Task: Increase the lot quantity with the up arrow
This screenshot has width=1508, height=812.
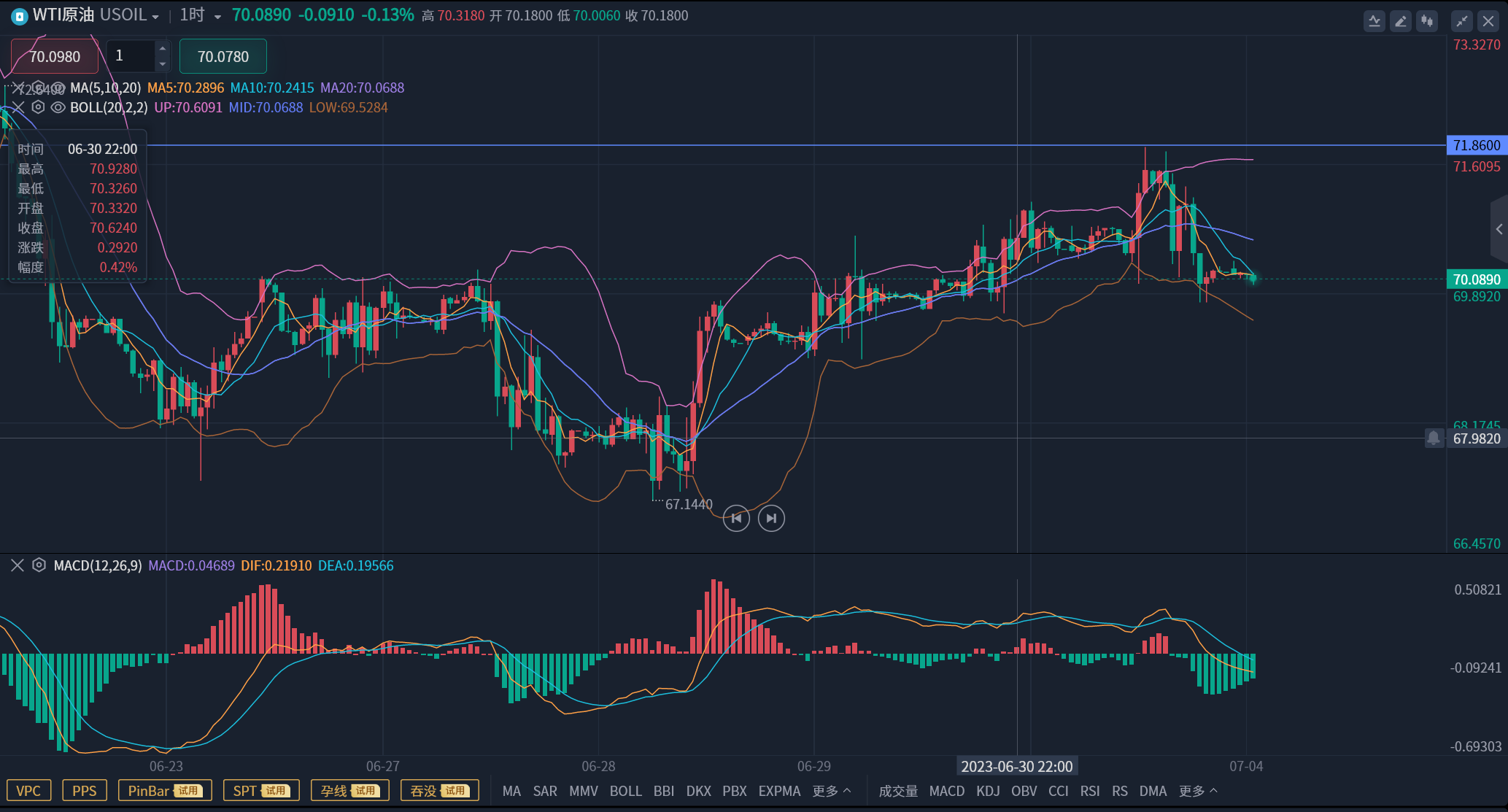Action: pyautogui.click(x=163, y=49)
